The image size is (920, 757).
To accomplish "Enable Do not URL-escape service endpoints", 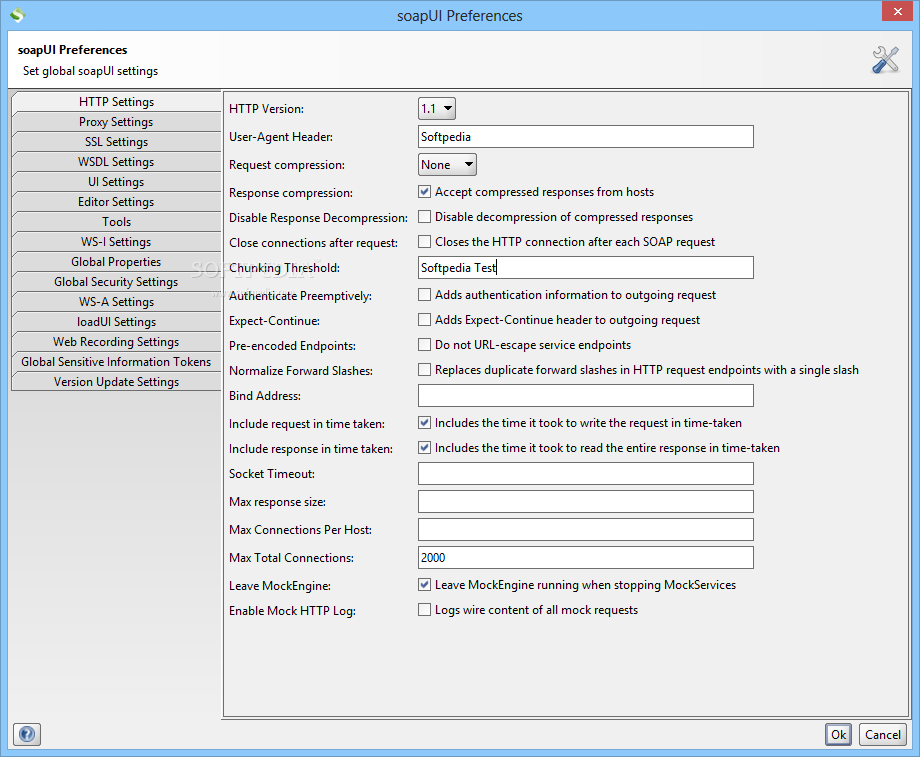I will (424, 344).
